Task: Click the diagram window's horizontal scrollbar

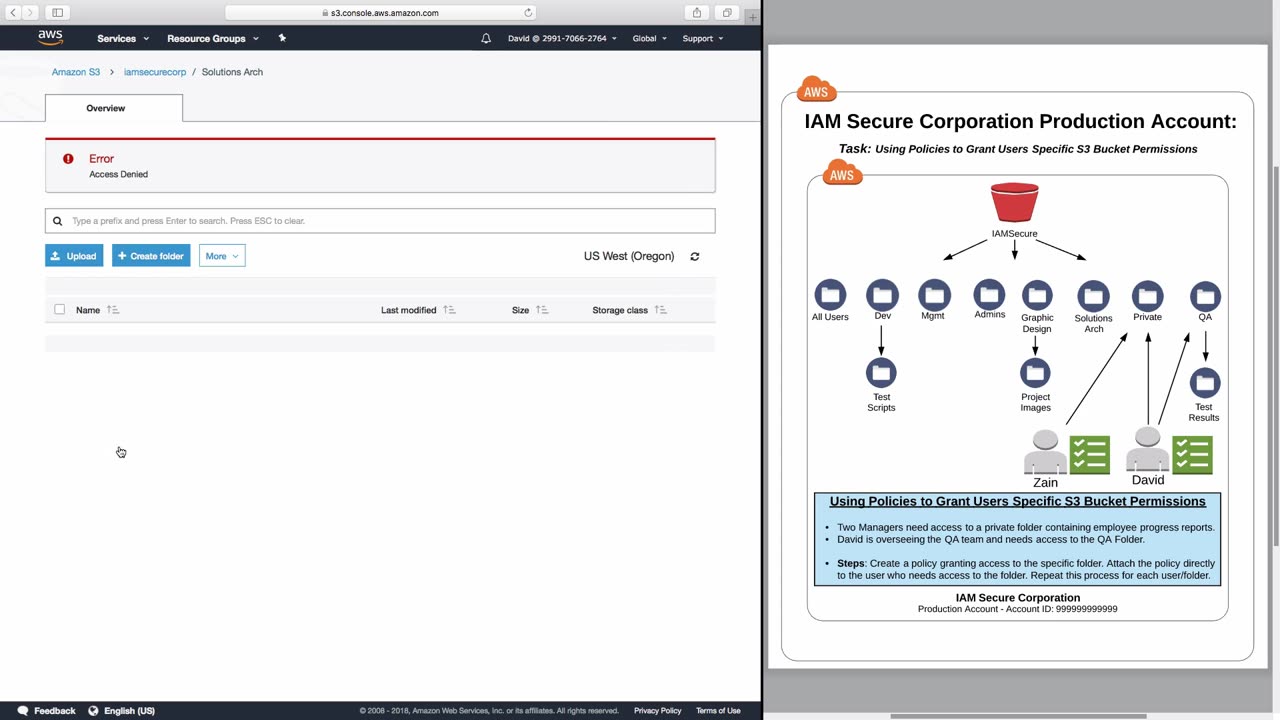Action: tap(1018, 716)
